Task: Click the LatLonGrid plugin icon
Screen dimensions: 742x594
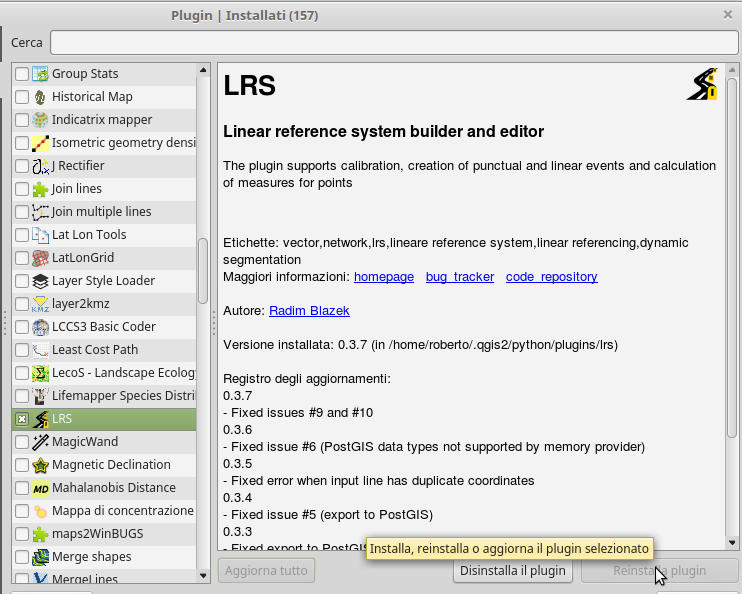Action: pos(40,258)
